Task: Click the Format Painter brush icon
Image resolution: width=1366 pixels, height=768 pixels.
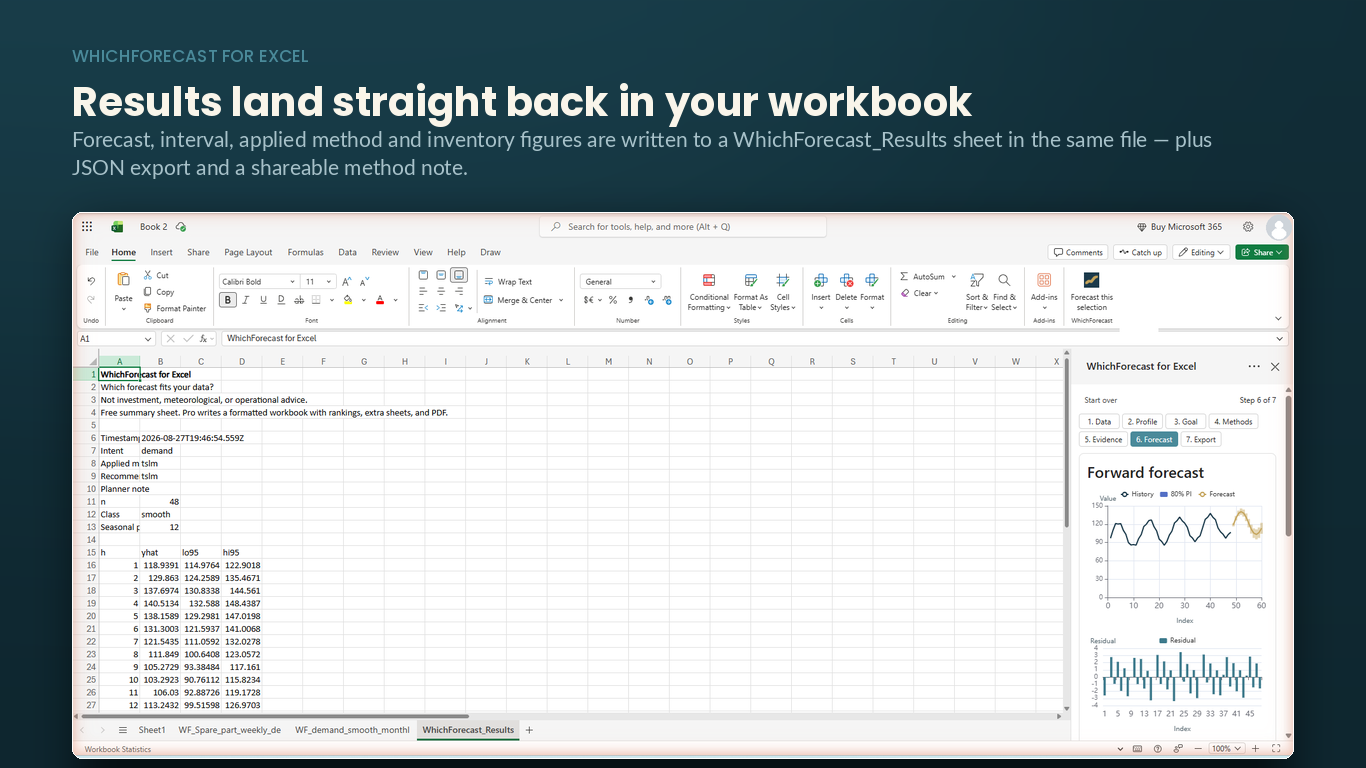Action: (x=148, y=308)
